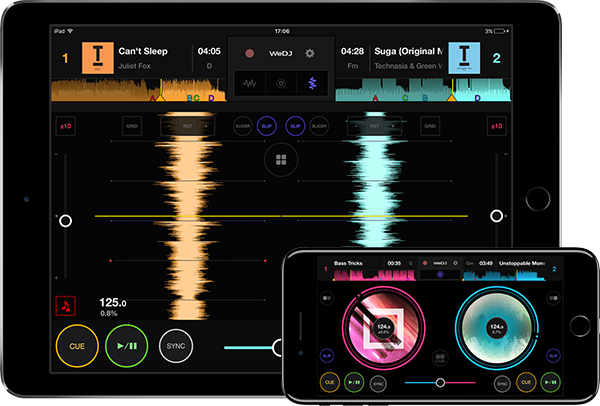600x406 pixels.
Task: Touch the cyan jog wheel on iPhone
Action: click(x=497, y=328)
